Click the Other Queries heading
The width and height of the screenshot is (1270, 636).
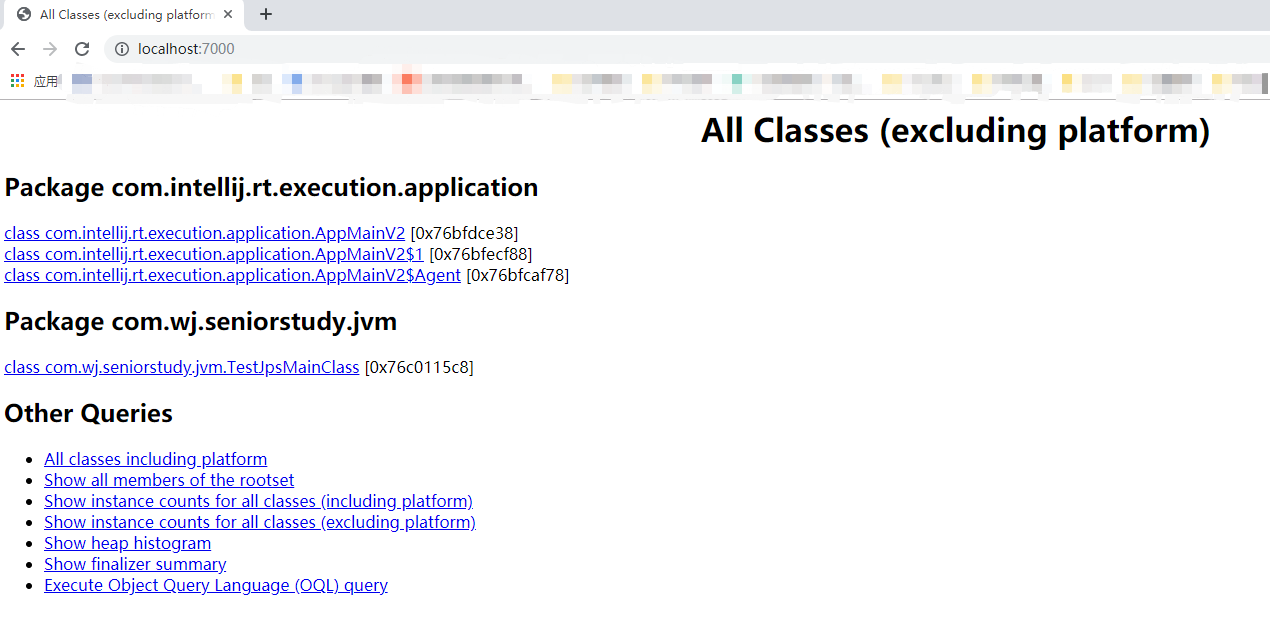tap(88, 413)
